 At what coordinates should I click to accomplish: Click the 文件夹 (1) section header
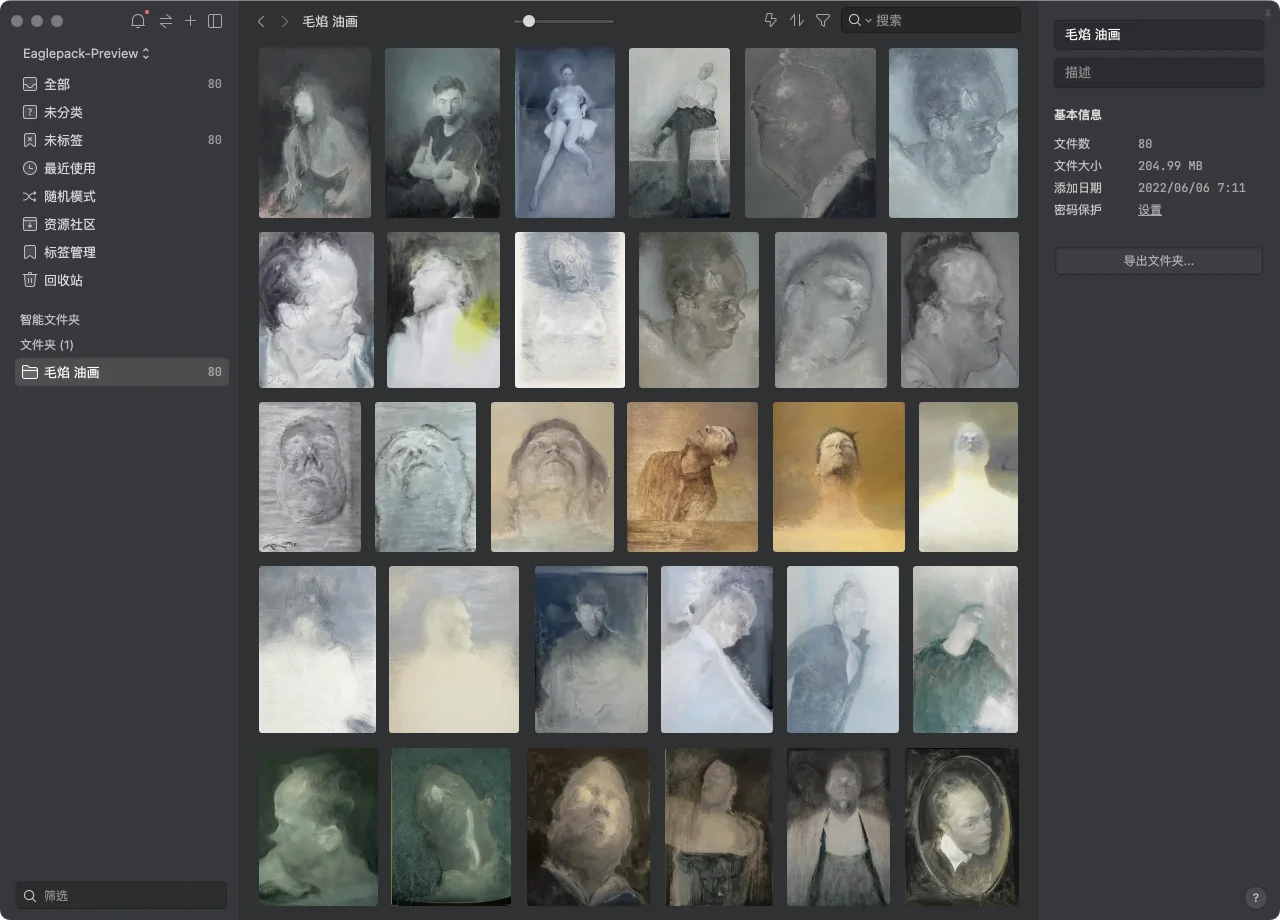(x=47, y=344)
